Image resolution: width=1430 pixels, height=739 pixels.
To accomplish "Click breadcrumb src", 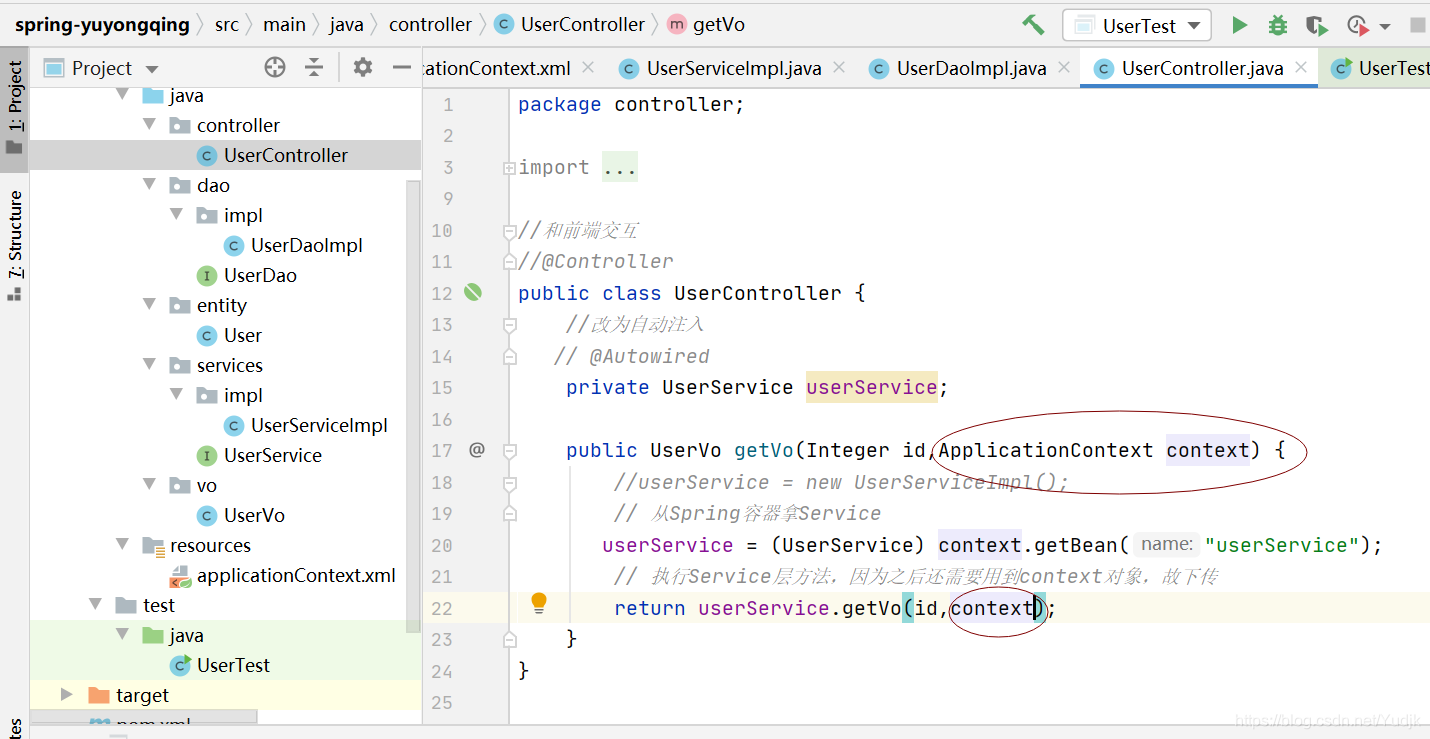I will click(x=227, y=25).
